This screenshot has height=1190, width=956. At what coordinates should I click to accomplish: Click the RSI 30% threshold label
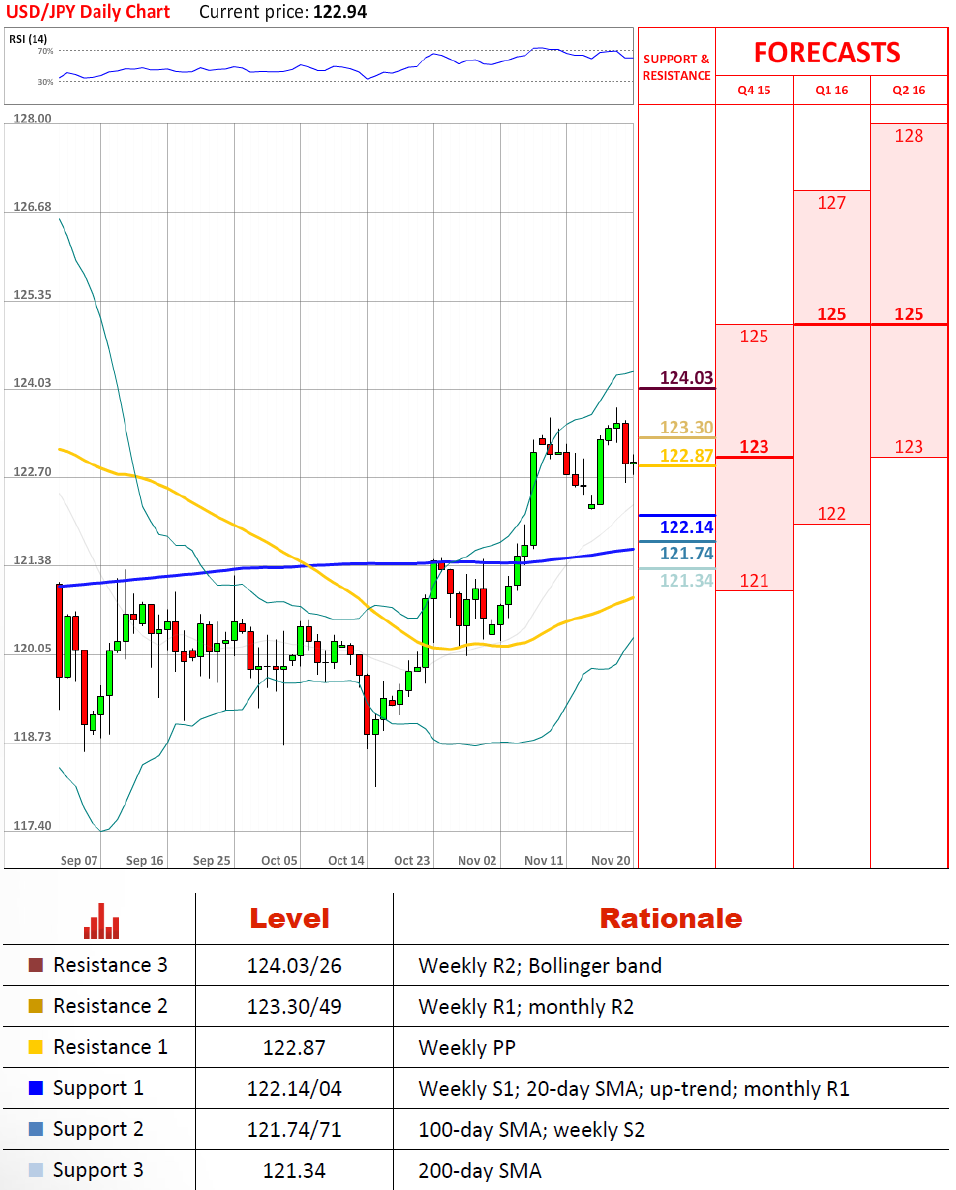[x=46, y=81]
